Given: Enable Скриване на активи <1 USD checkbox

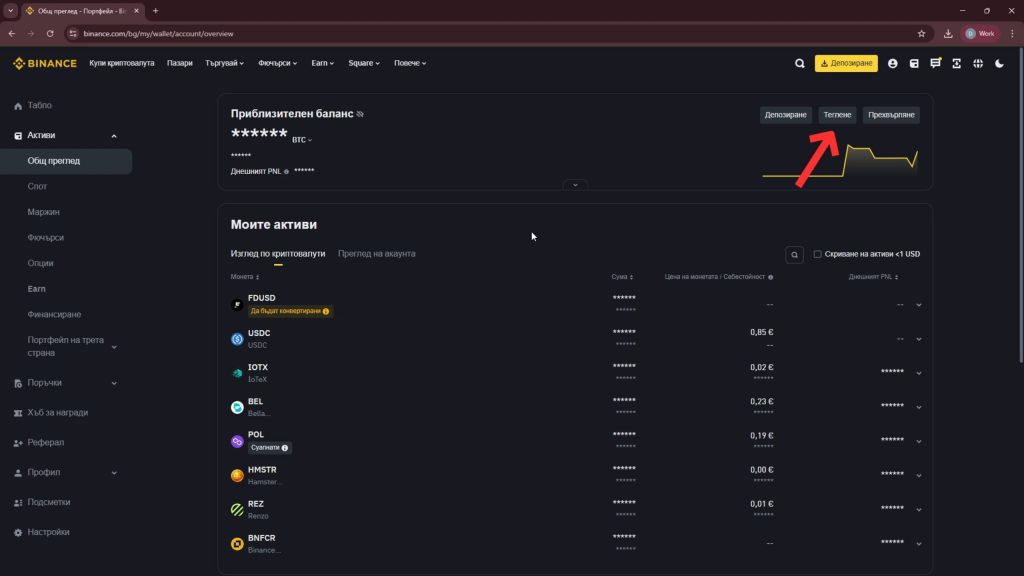Looking at the screenshot, I should pyautogui.click(x=817, y=254).
